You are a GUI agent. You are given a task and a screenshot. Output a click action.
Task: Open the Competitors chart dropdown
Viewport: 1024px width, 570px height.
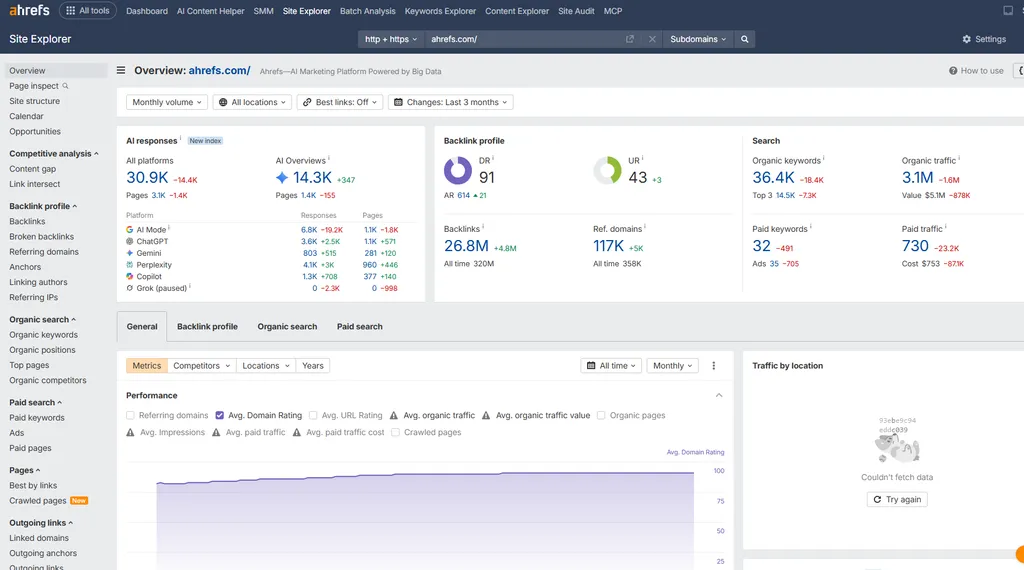coord(202,366)
